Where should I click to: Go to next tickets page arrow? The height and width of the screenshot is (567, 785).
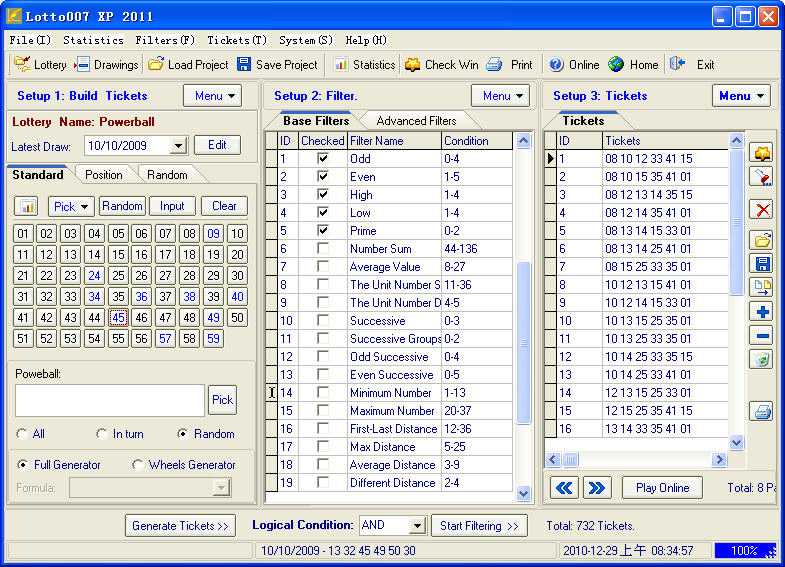coord(596,488)
